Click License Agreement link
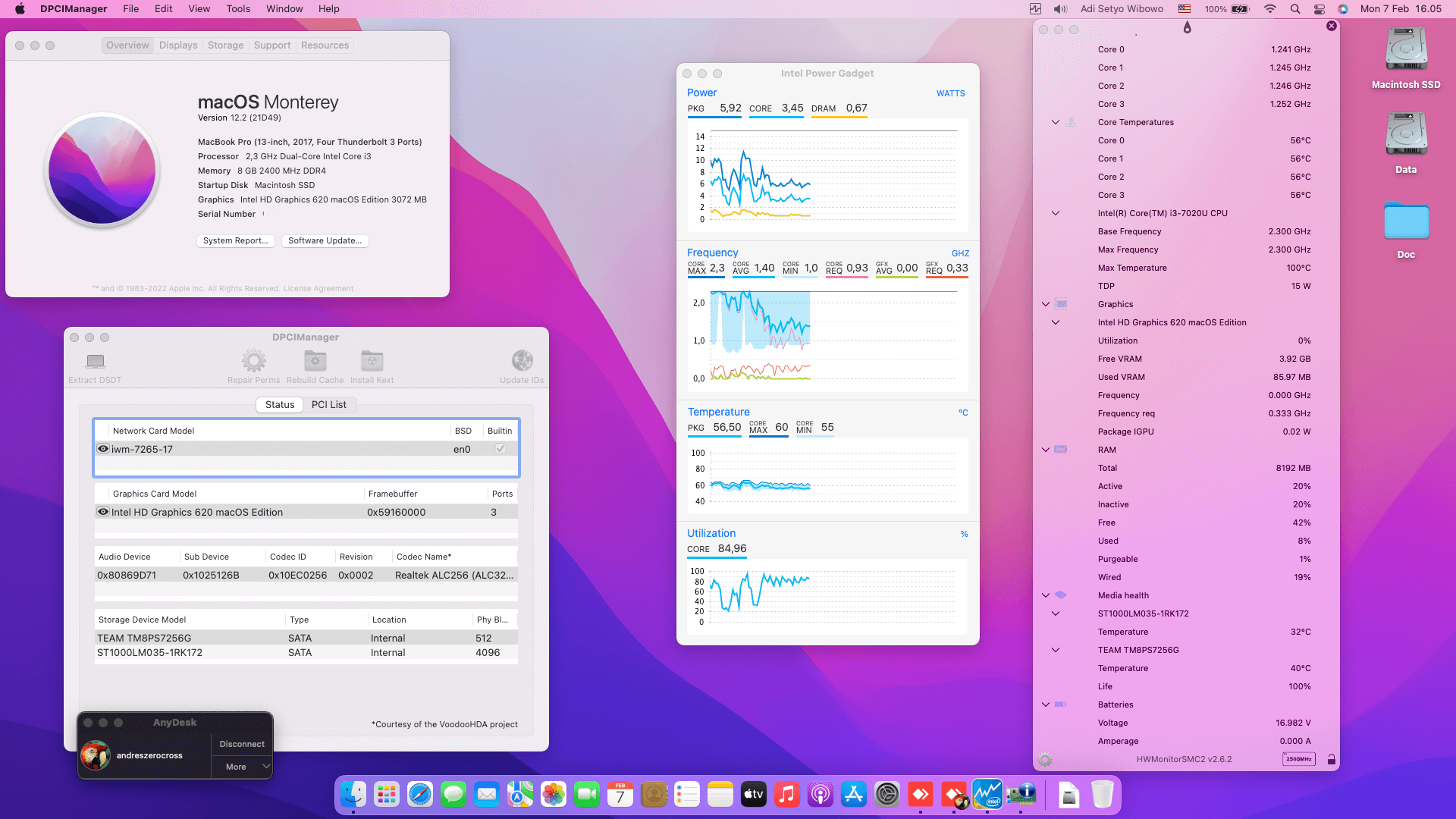 pos(318,289)
